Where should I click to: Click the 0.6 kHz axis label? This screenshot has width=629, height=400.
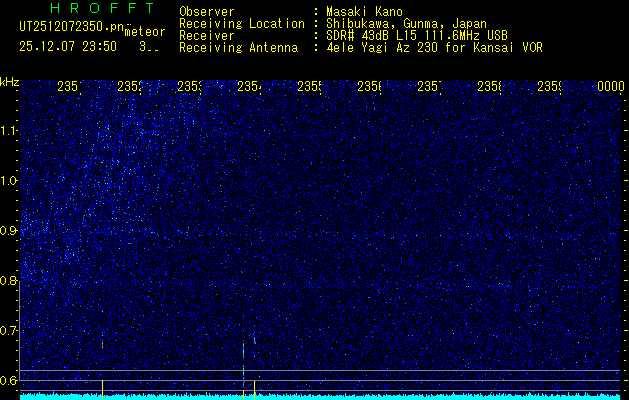point(8,380)
